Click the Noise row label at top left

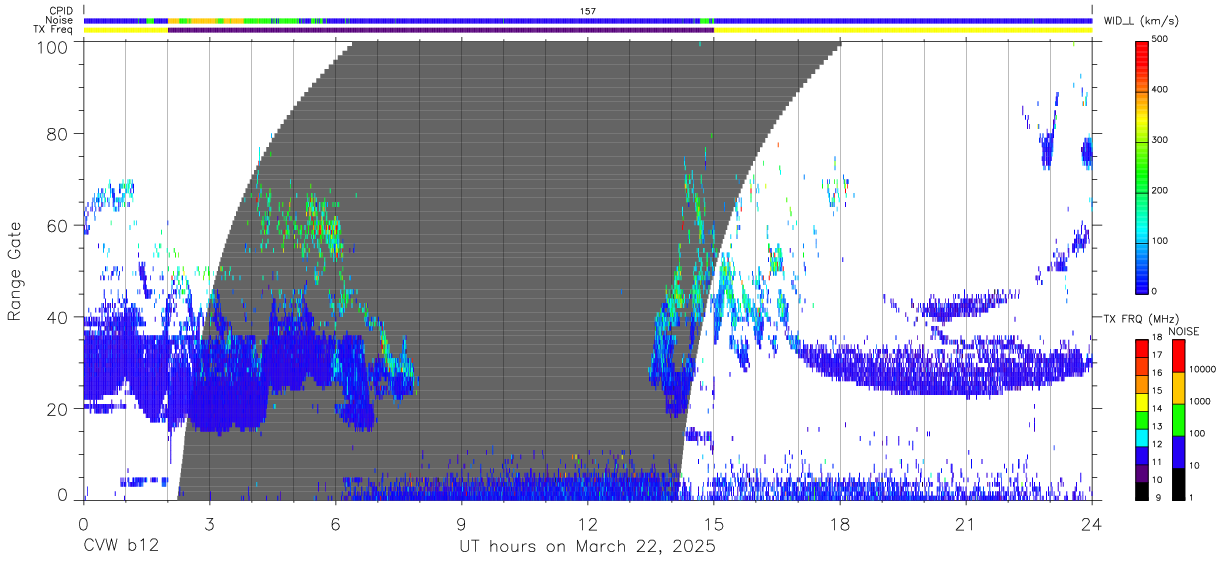tap(60, 20)
